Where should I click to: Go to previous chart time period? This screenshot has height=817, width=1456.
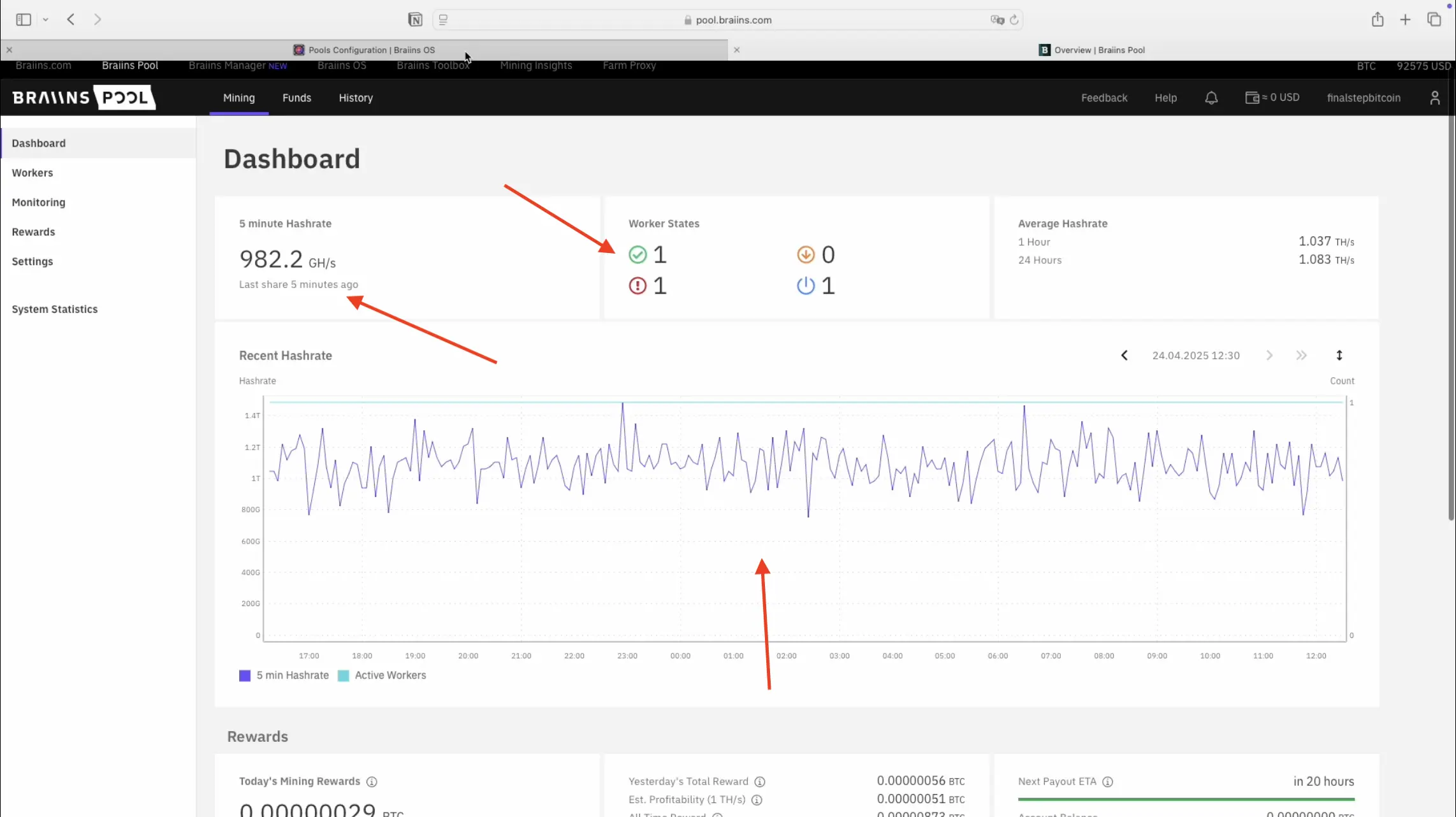click(1125, 356)
